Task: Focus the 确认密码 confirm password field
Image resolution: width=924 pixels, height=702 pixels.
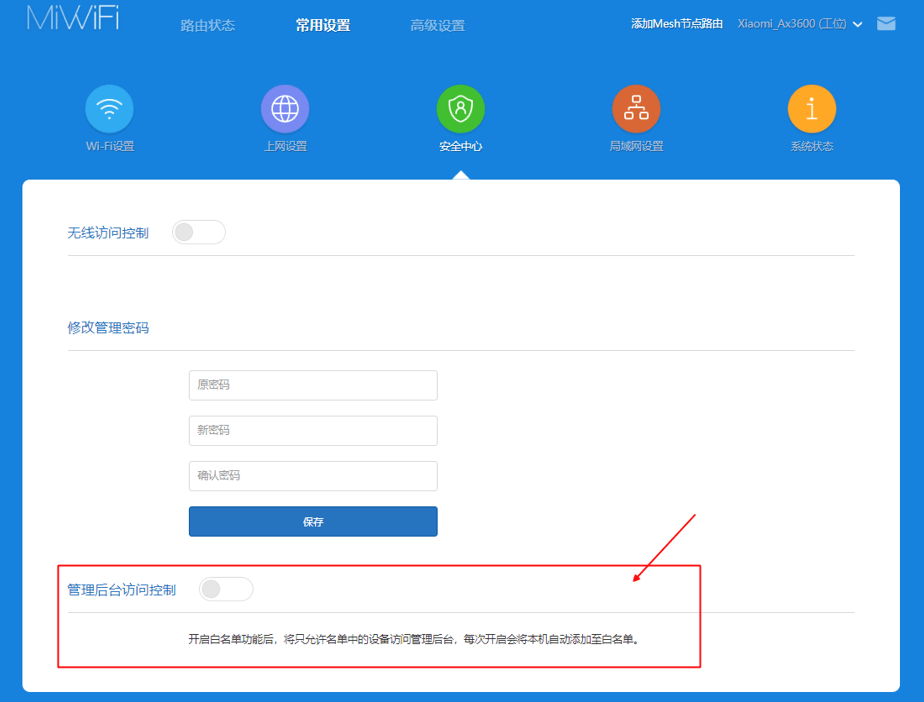Action: 313,476
